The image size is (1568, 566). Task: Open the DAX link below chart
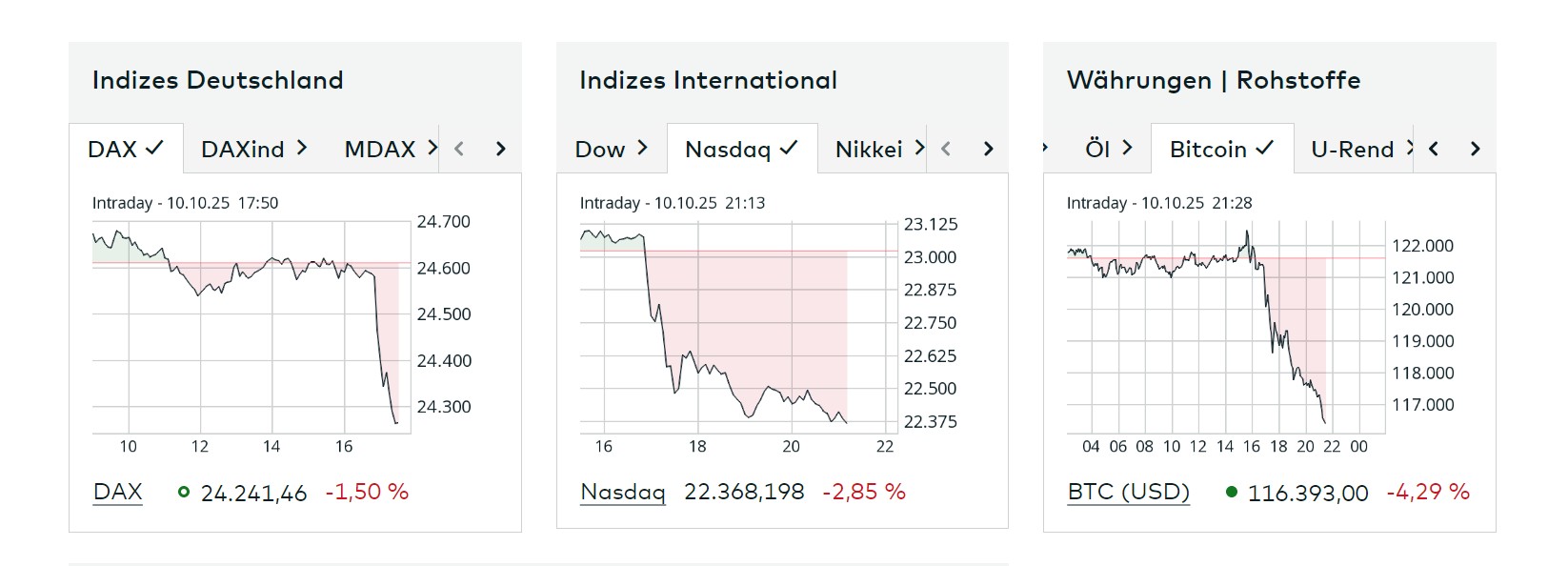coord(118,492)
